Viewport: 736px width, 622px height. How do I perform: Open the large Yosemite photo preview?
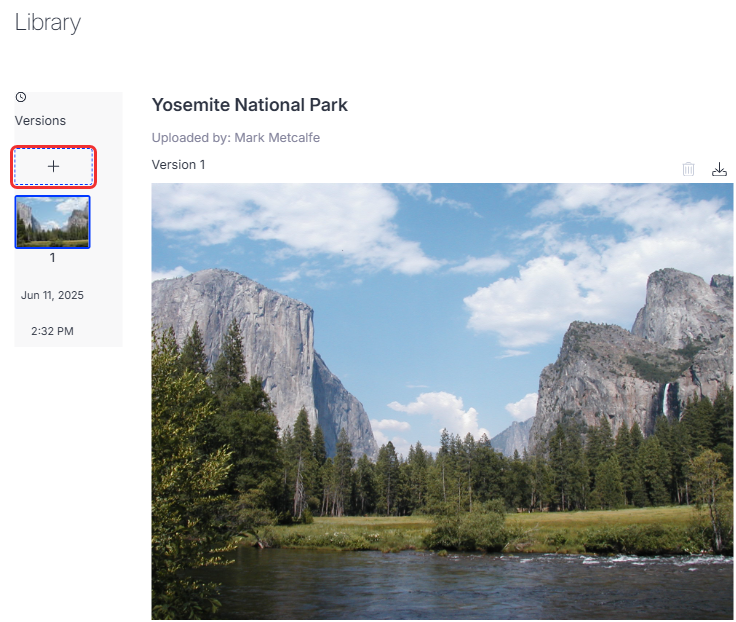coord(442,401)
